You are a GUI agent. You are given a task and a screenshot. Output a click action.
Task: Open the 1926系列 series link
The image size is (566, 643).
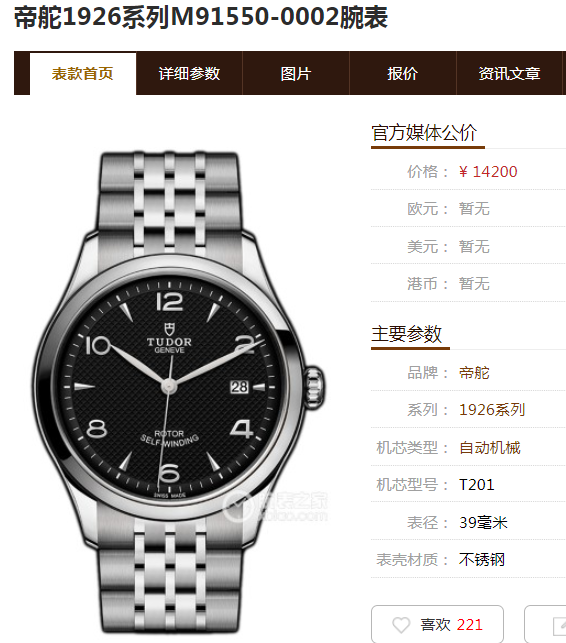click(x=492, y=410)
